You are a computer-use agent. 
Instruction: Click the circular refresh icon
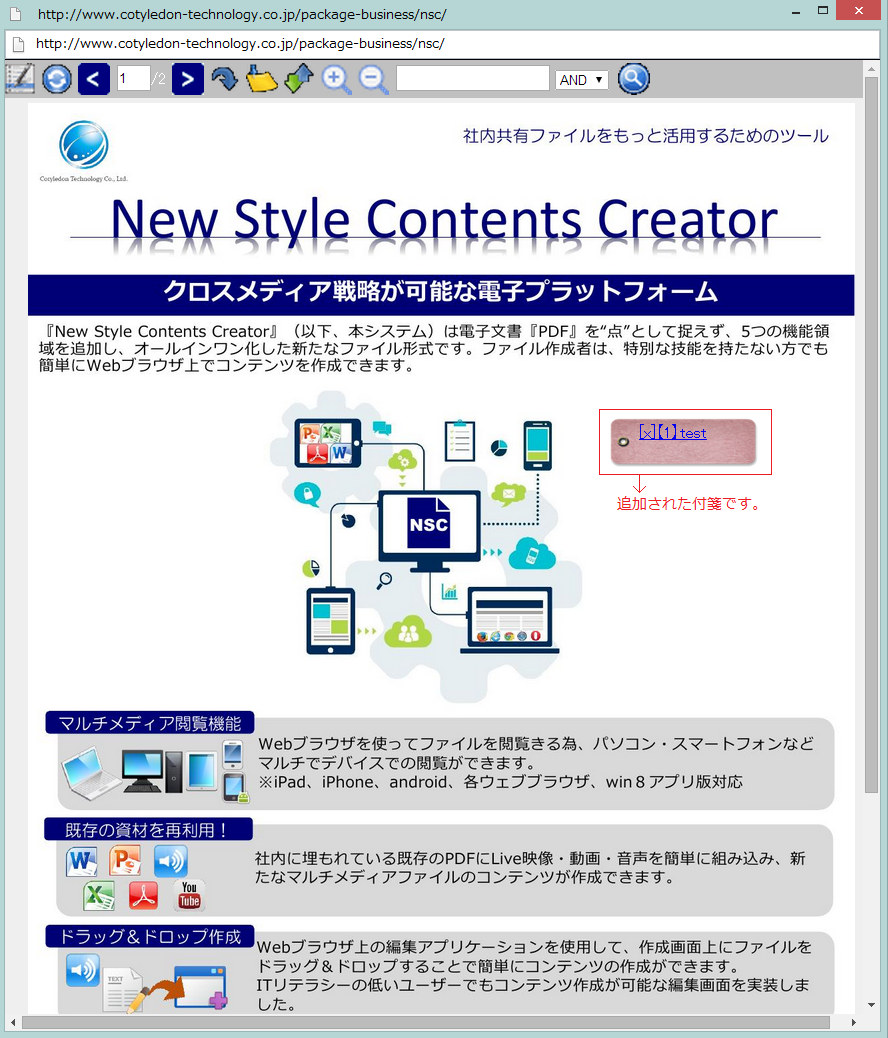coord(57,79)
